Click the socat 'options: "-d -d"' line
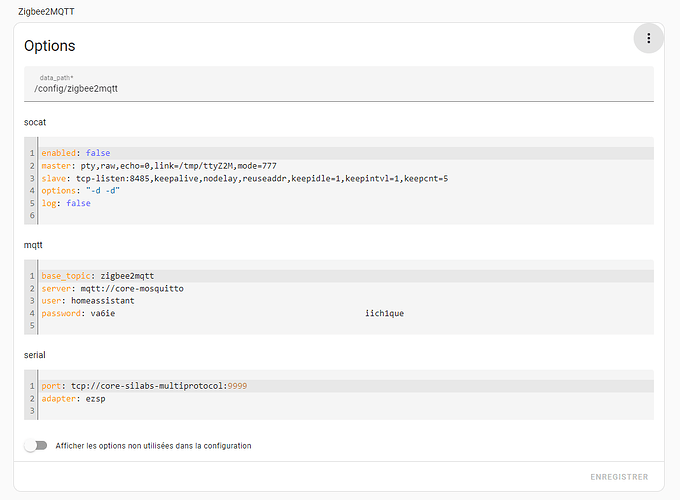This screenshot has height=500, width=680. (x=347, y=190)
